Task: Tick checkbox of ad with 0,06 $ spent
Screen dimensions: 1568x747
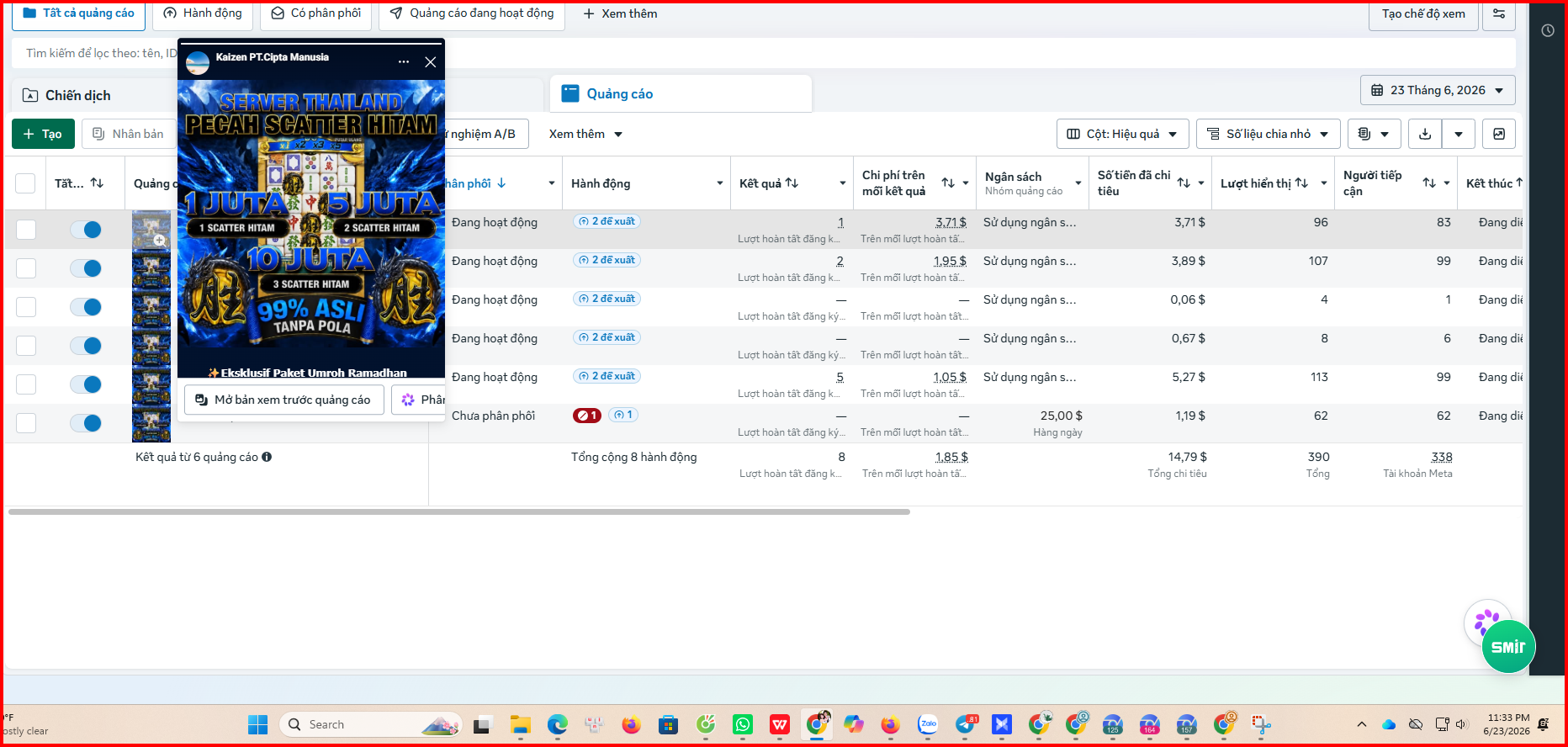Action: (x=26, y=307)
